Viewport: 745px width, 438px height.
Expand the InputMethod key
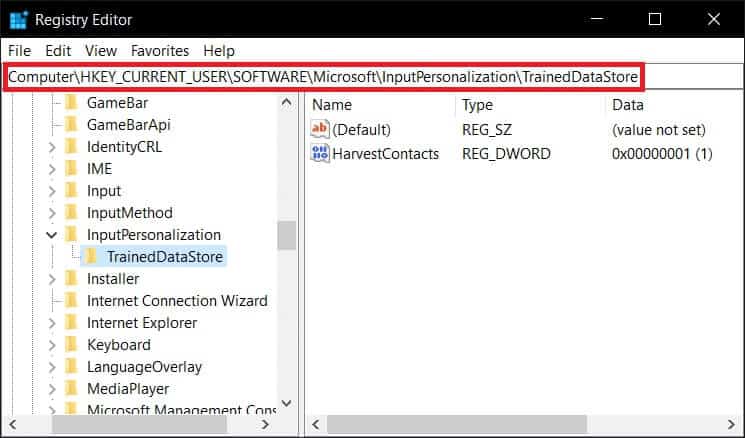click(x=52, y=213)
